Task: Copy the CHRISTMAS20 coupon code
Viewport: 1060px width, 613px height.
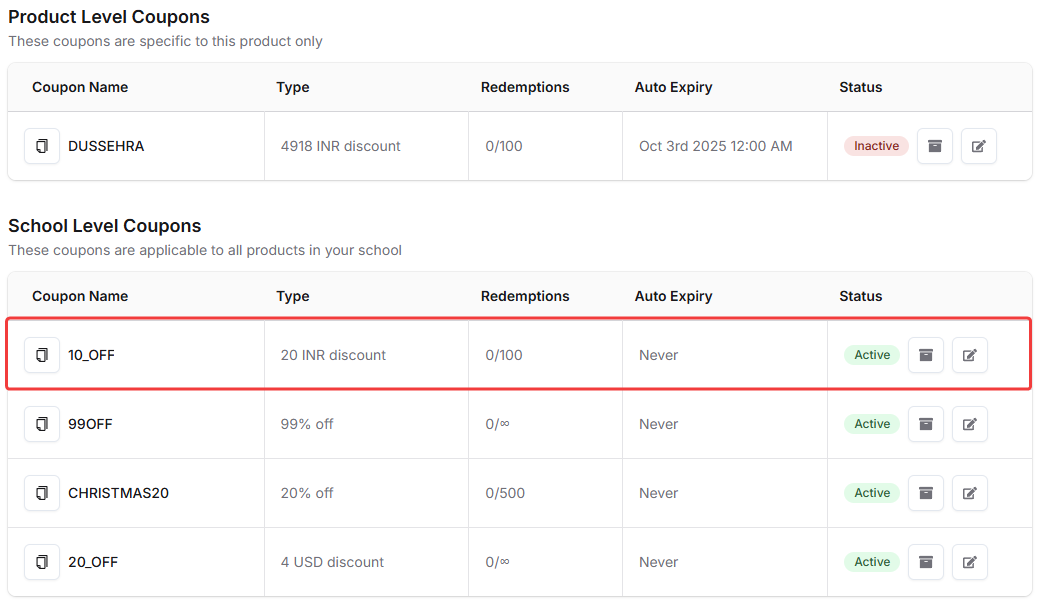Action: 42,493
